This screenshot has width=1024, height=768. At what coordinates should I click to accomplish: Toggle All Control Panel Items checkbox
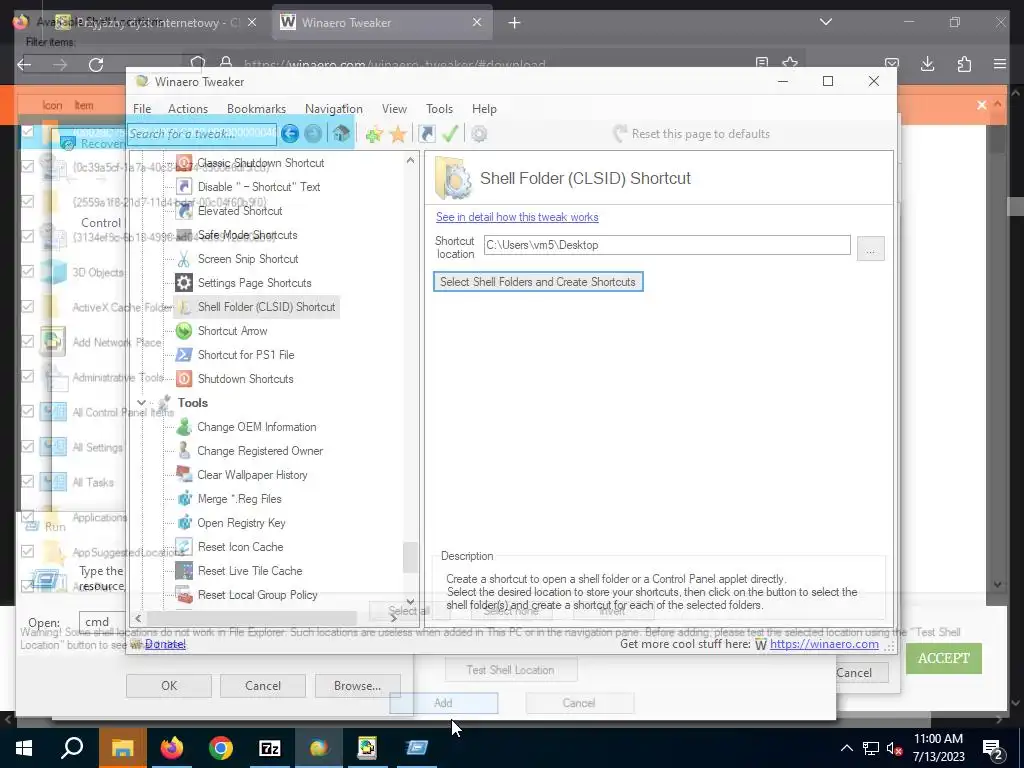pos(27,411)
